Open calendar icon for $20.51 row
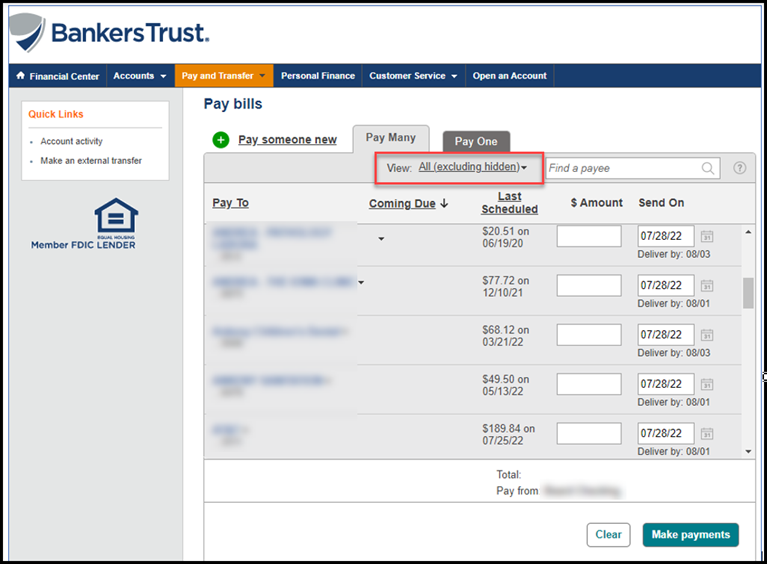 (707, 236)
